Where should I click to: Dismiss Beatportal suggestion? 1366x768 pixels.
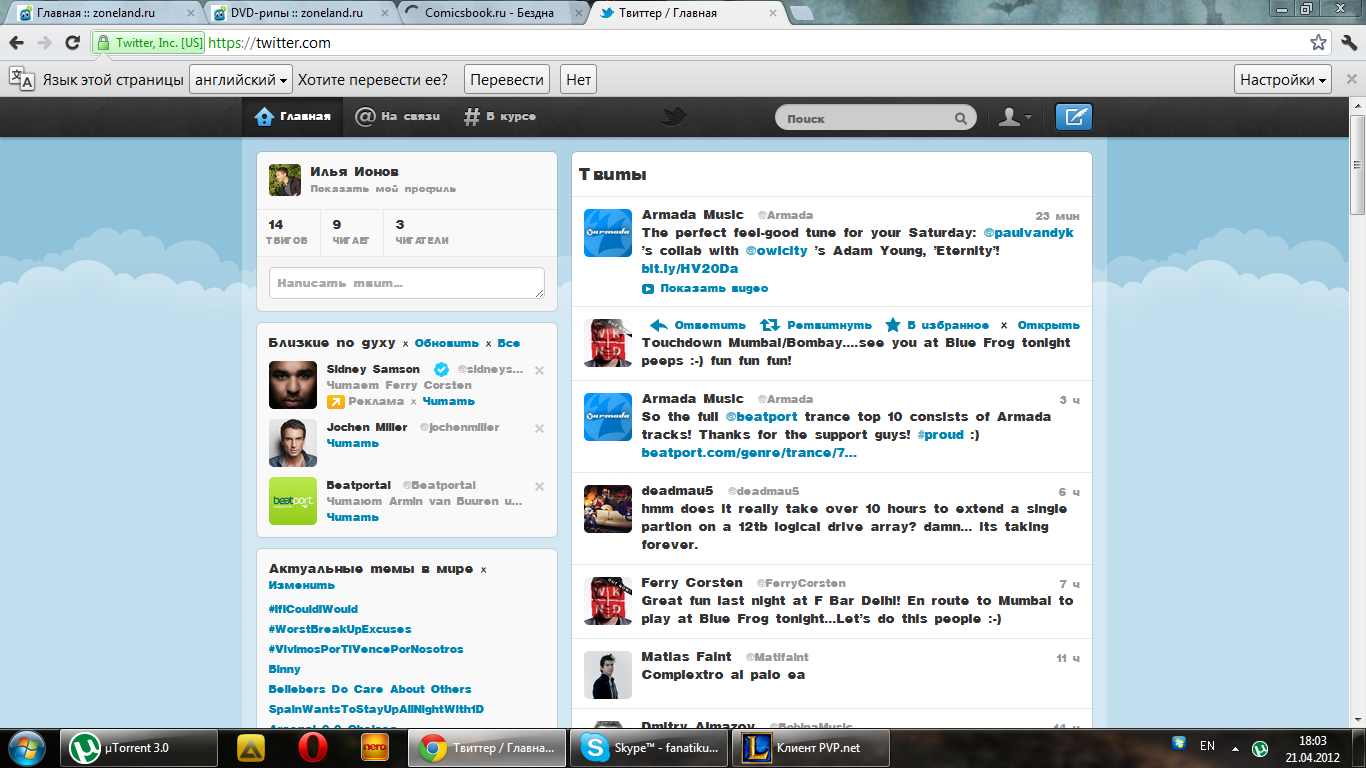pos(540,487)
